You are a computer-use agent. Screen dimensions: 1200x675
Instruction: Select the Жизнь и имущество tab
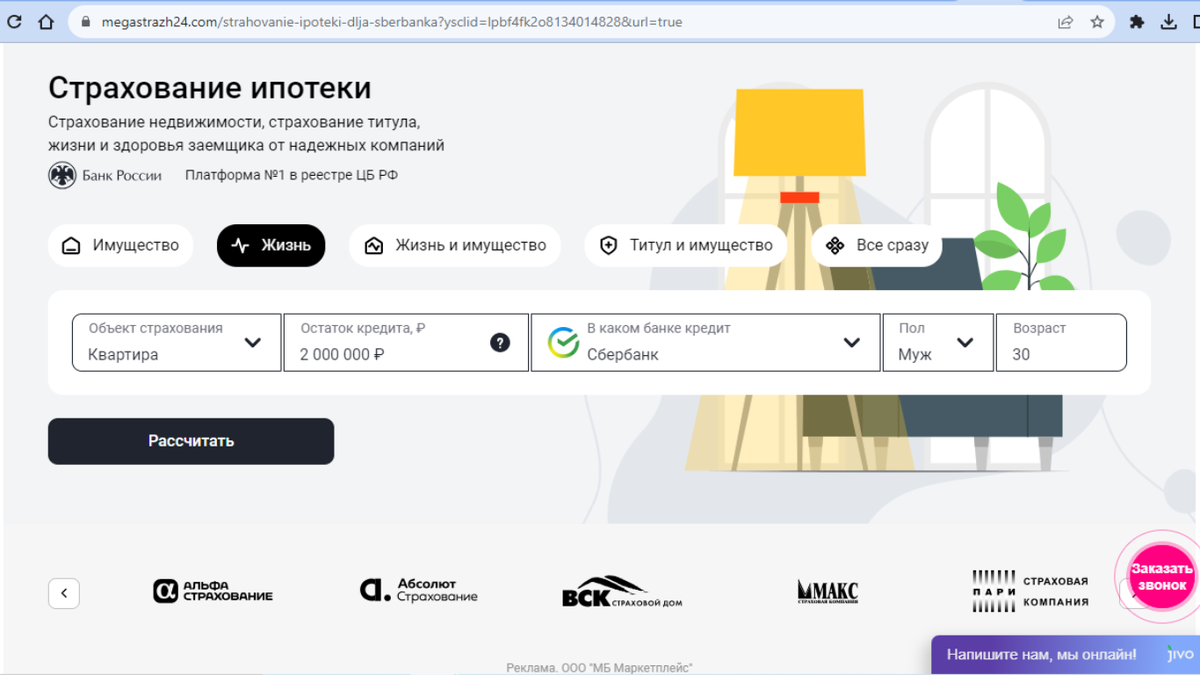click(x=455, y=245)
